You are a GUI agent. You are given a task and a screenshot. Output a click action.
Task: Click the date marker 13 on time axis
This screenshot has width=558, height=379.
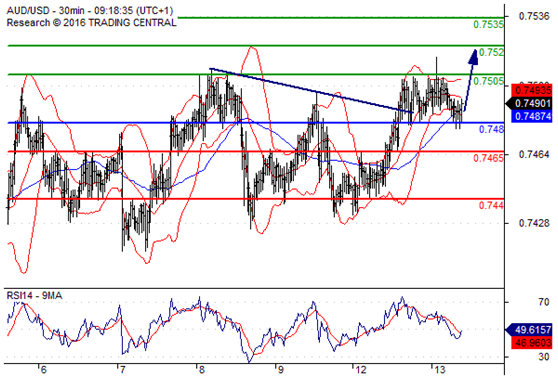[x=439, y=370]
